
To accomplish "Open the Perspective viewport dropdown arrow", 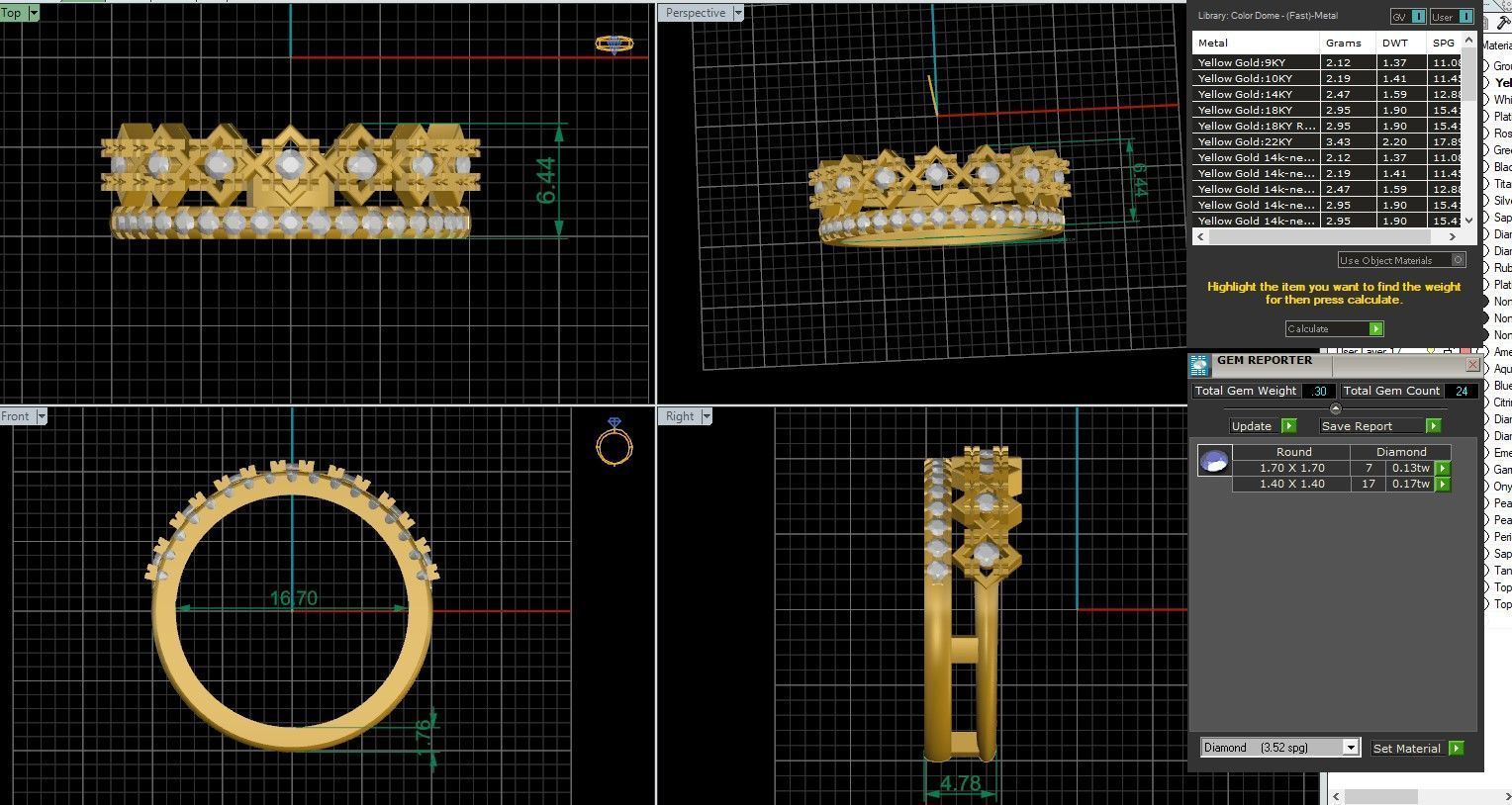I will 738,13.
